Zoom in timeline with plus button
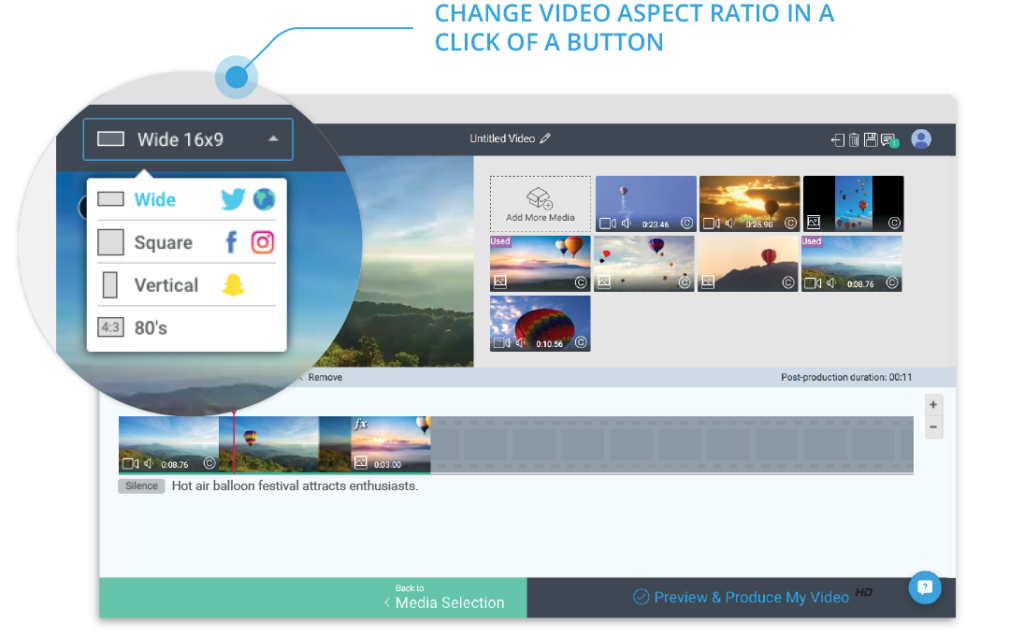Image resolution: width=1024 pixels, height=637 pixels. (x=933, y=404)
